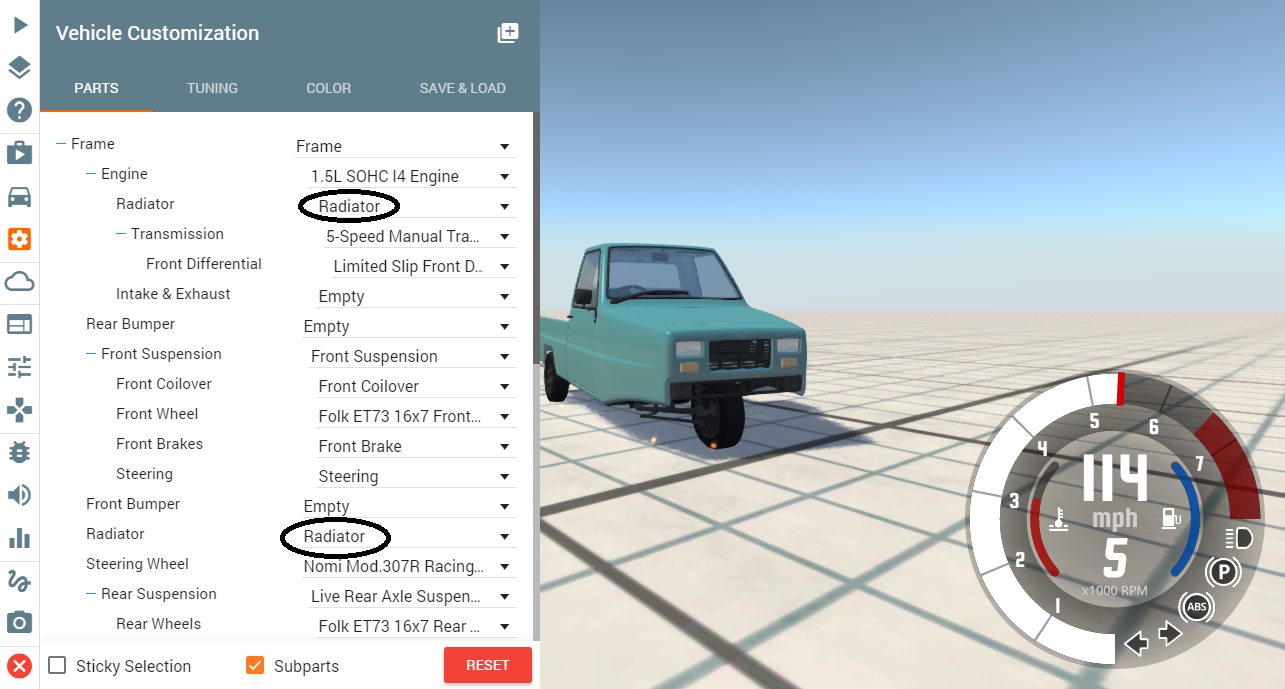Uncheck the Subparts checkbox
This screenshot has width=1285, height=689.
click(x=255, y=665)
